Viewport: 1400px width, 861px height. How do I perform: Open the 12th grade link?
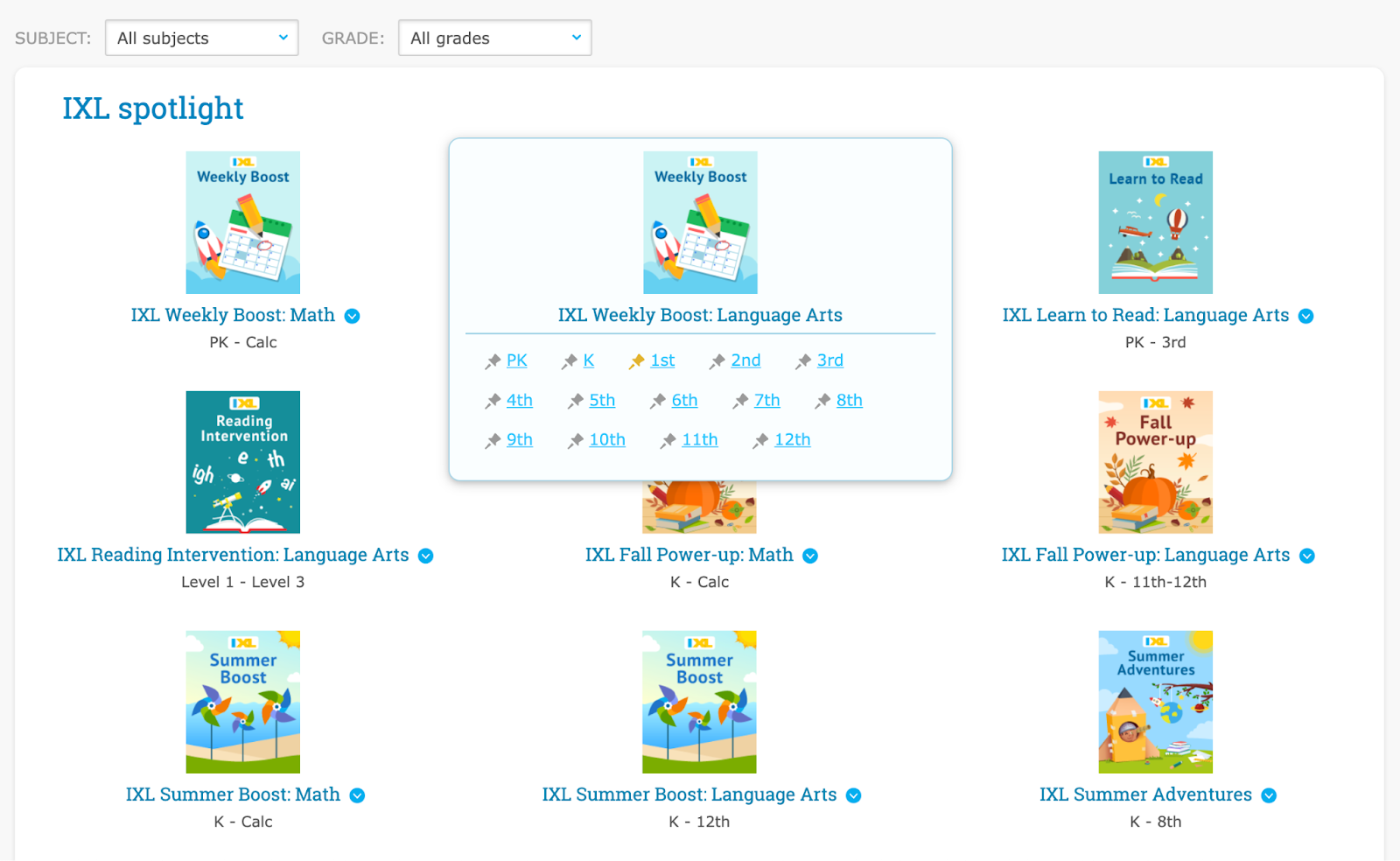pyautogui.click(x=793, y=439)
